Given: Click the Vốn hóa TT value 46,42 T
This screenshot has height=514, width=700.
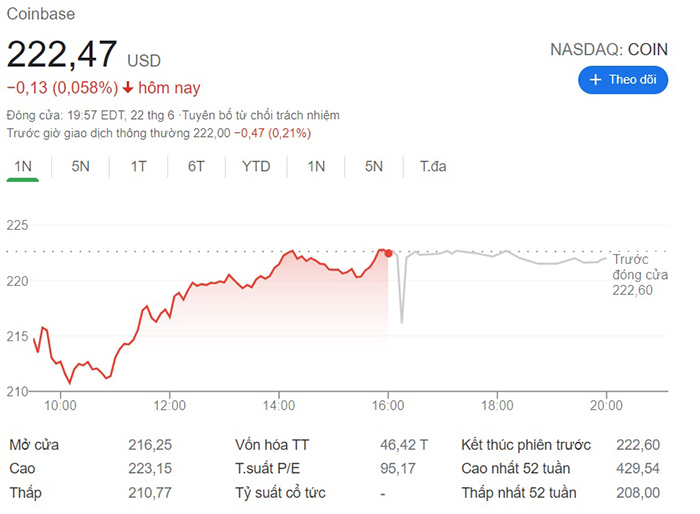Looking at the screenshot, I should click(404, 445).
